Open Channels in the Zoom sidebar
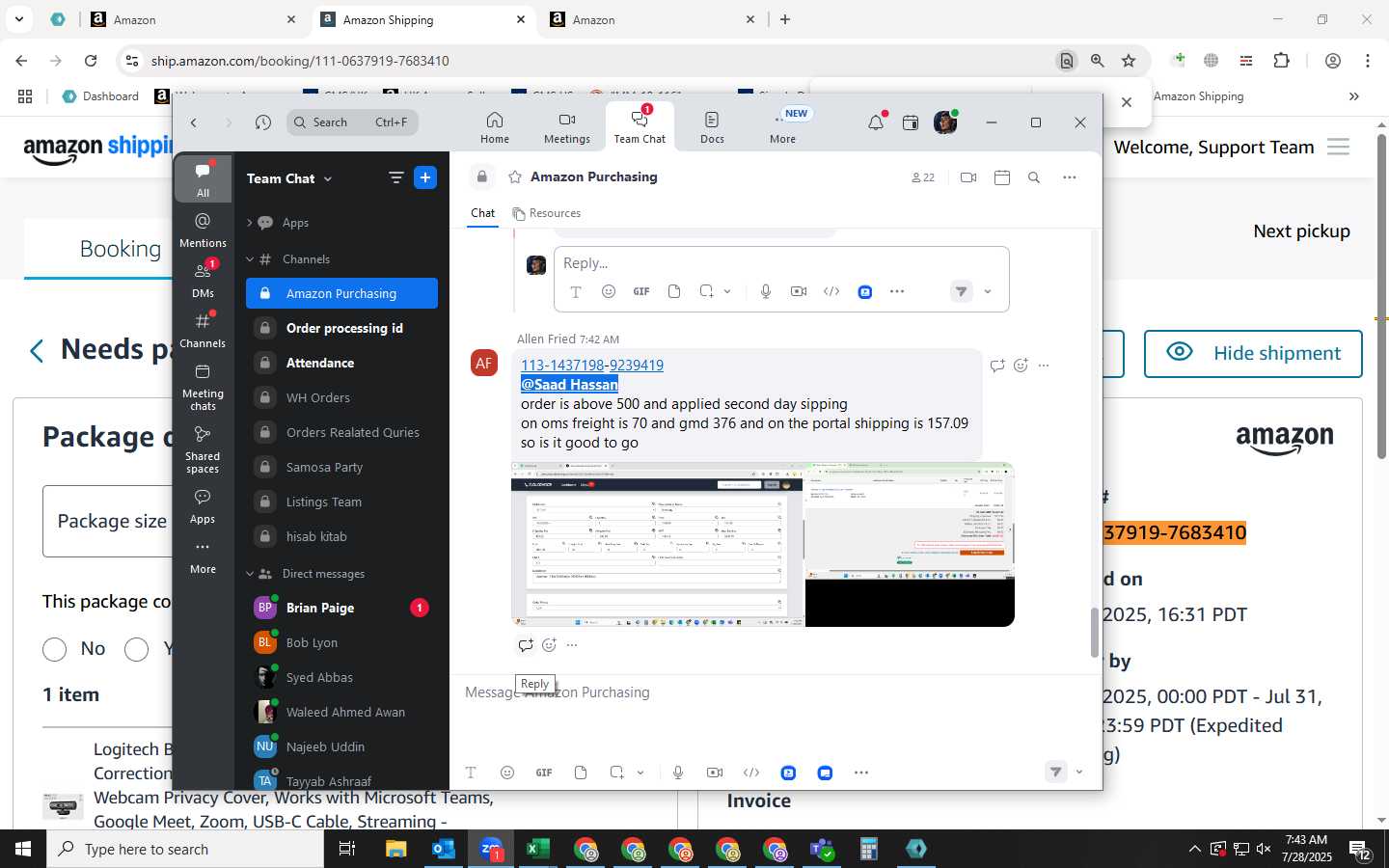 pos(203,330)
